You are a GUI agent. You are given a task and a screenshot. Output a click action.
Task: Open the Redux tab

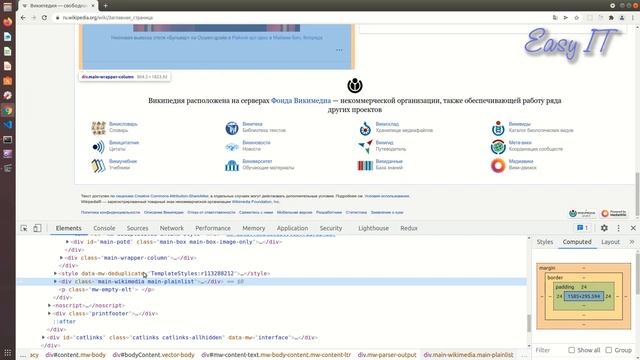(409, 228)
